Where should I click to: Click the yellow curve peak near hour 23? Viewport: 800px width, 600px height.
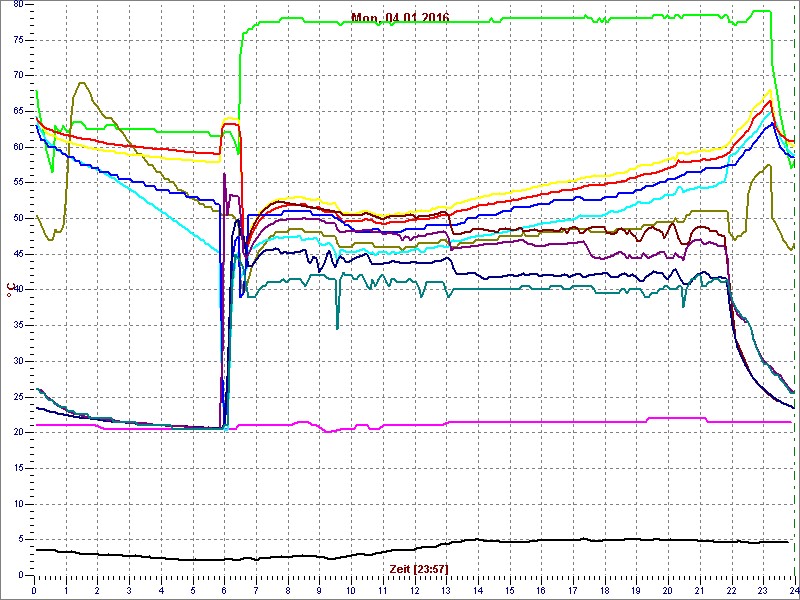(769, 91)
